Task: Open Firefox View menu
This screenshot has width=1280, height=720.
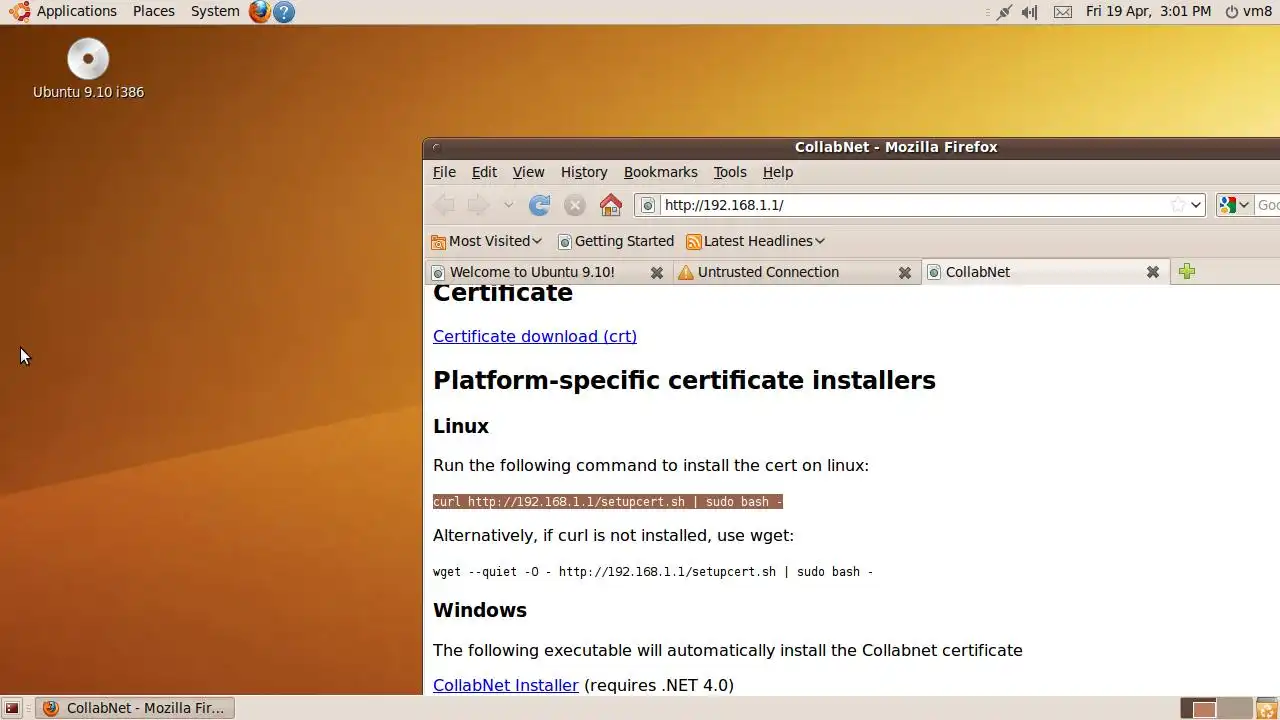Action: 528,172
